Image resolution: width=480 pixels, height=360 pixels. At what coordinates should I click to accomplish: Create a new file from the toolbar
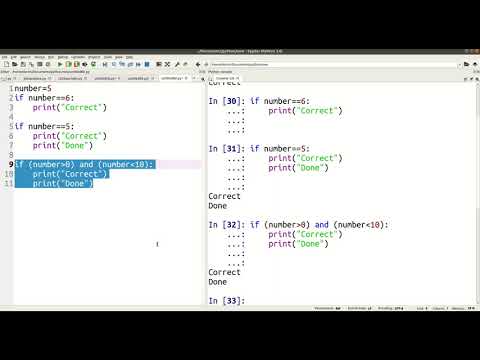point(6,64)
